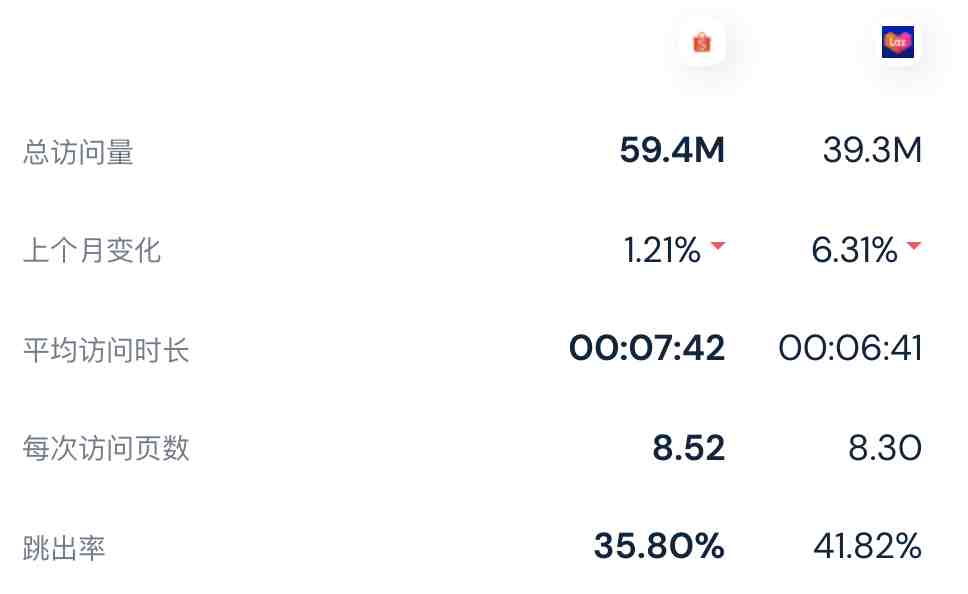The width and height of the screenshot is (968, 594).
Task: Select the 每次访问页数 label
Action: [x=106, y=448]
